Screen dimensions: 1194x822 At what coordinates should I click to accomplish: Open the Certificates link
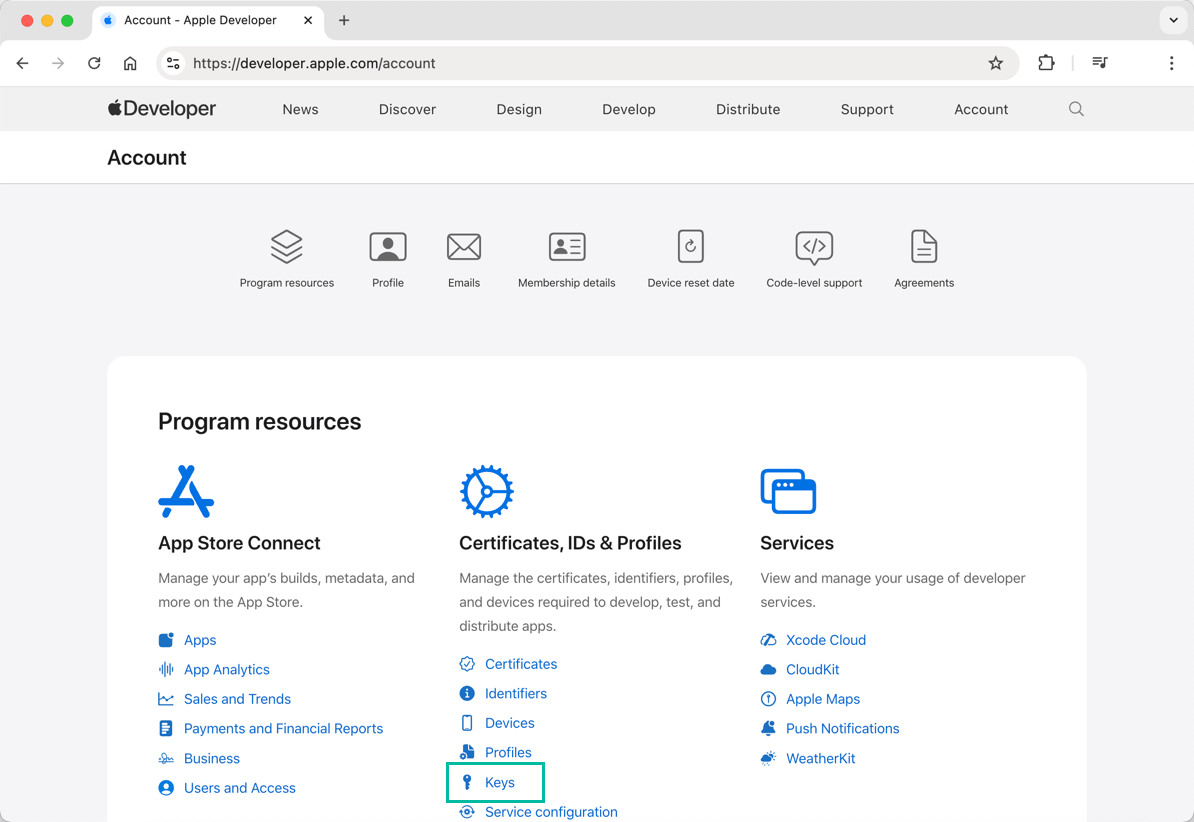coord(520,664)
